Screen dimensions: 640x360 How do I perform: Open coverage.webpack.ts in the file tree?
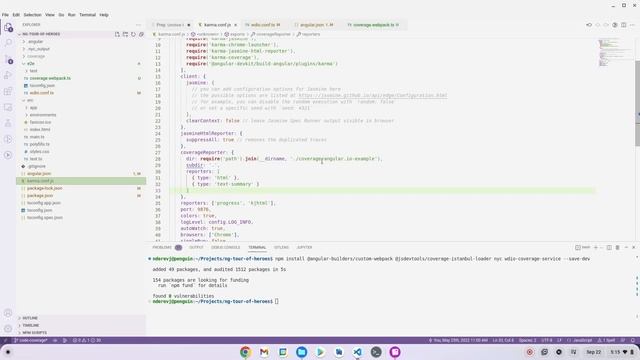pos(81,78)
